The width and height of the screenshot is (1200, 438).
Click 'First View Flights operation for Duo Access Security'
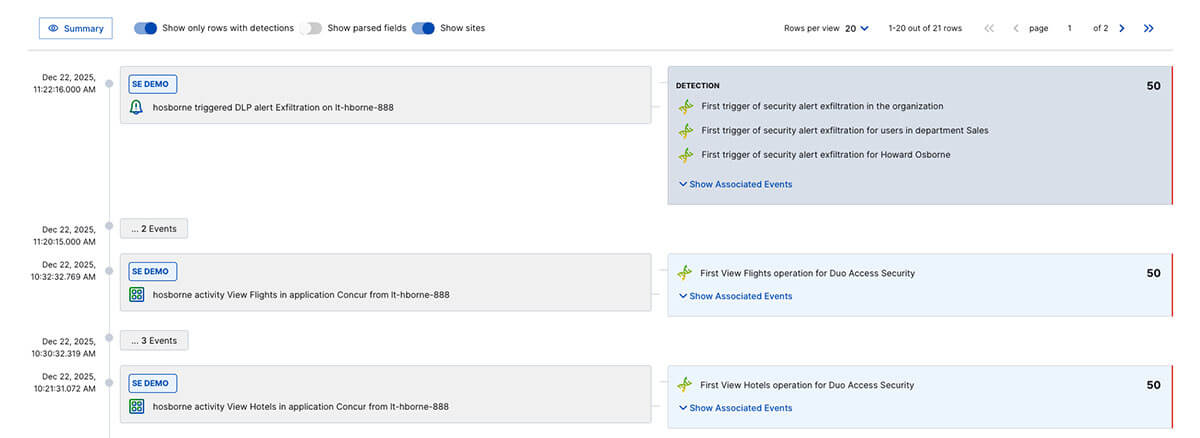(807, 273)
